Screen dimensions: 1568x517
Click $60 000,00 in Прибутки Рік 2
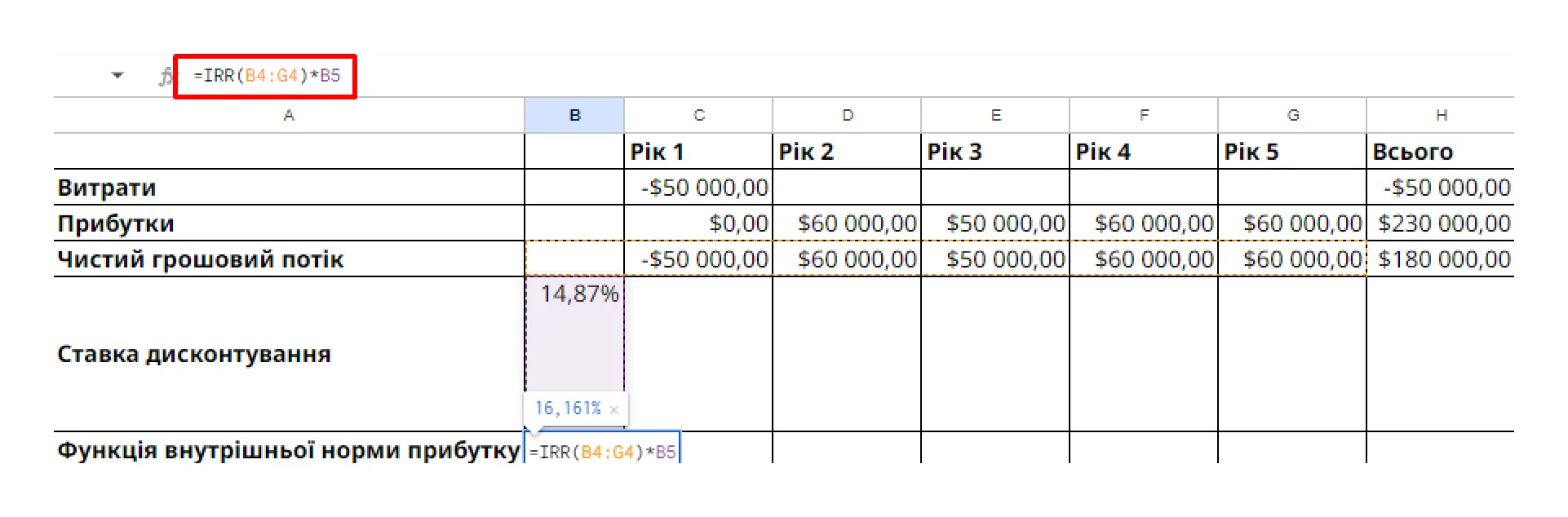tap(847, 223)
